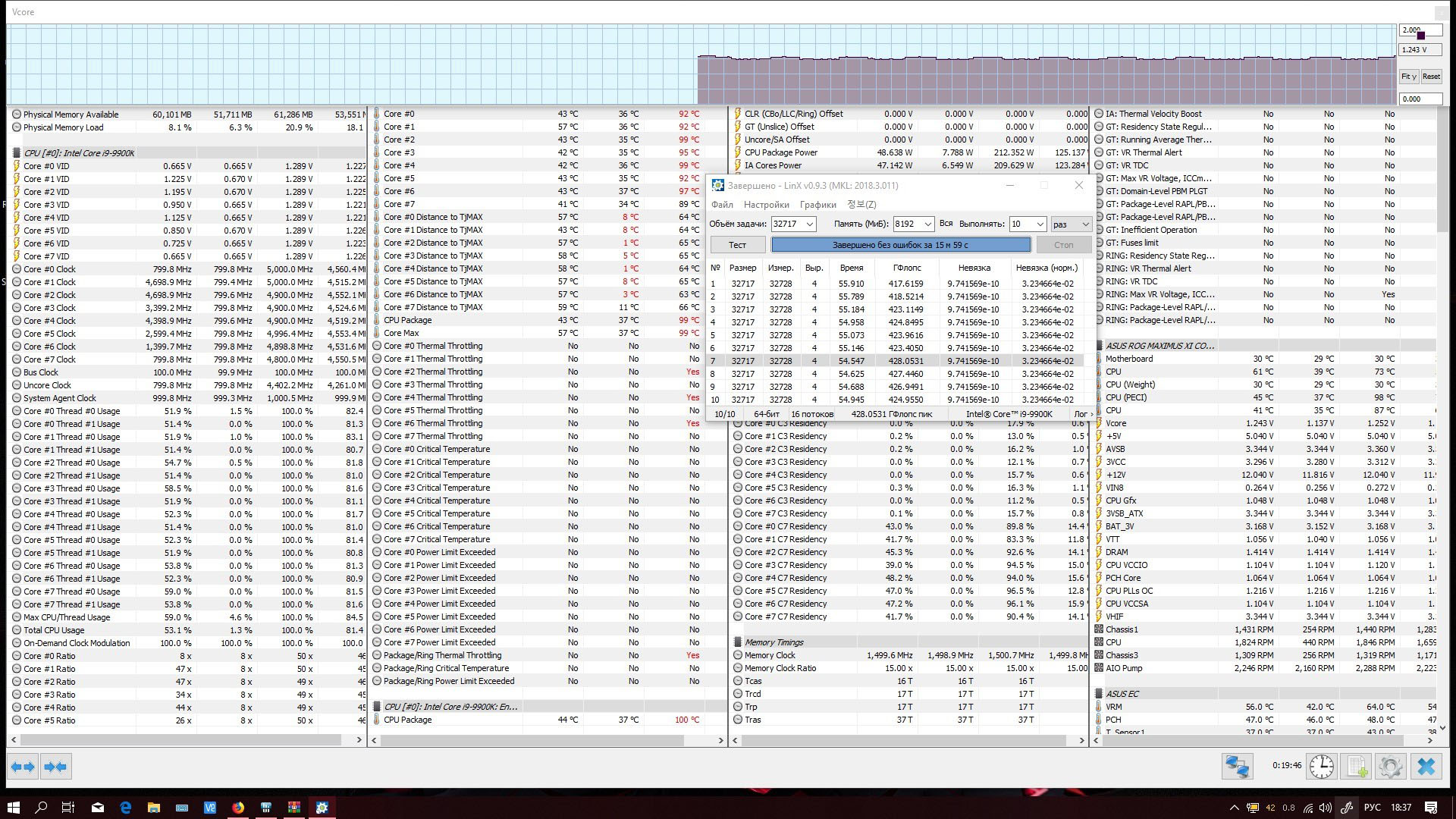Open the Графики menu in LinX
This screenshot has height=819, width=1456.
tap(817, 205)
